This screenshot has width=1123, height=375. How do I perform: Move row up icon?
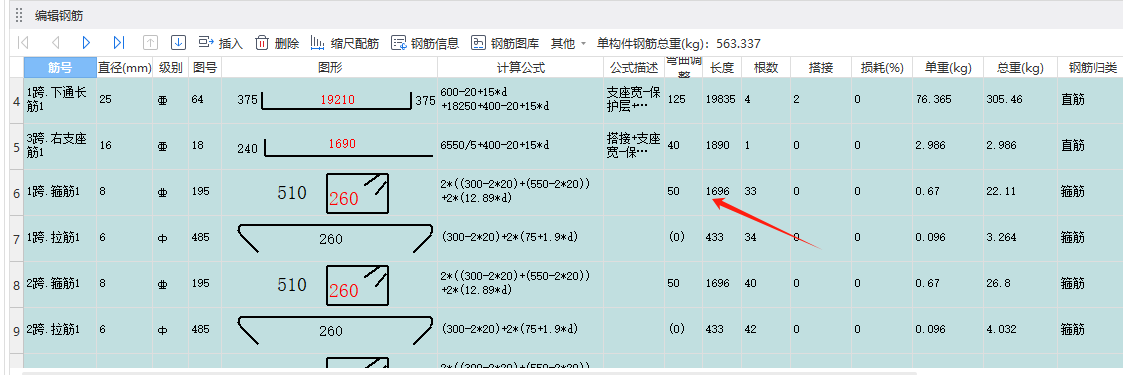[x=150, y=43]
